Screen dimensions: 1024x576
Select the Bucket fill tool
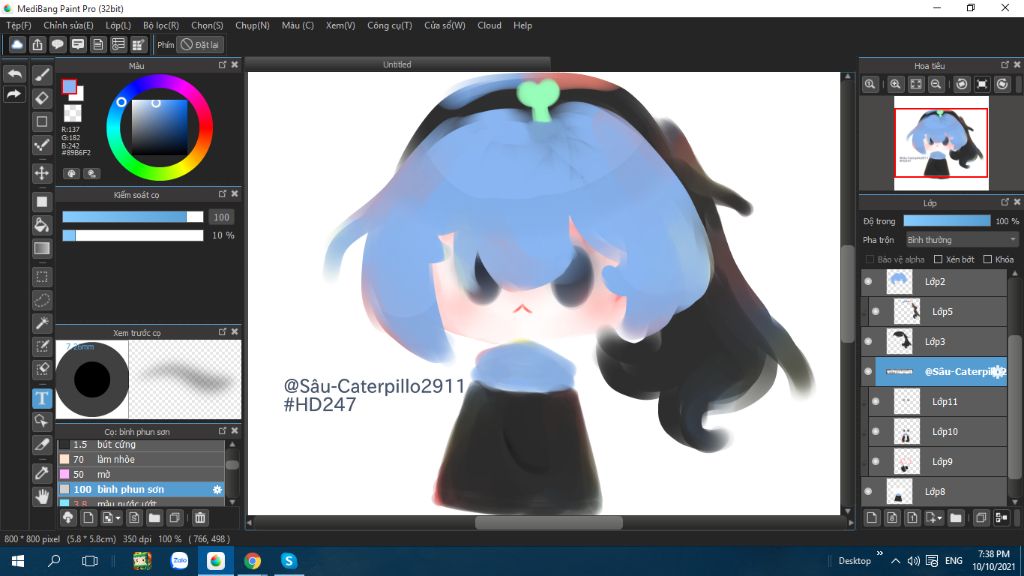[42, 225]
